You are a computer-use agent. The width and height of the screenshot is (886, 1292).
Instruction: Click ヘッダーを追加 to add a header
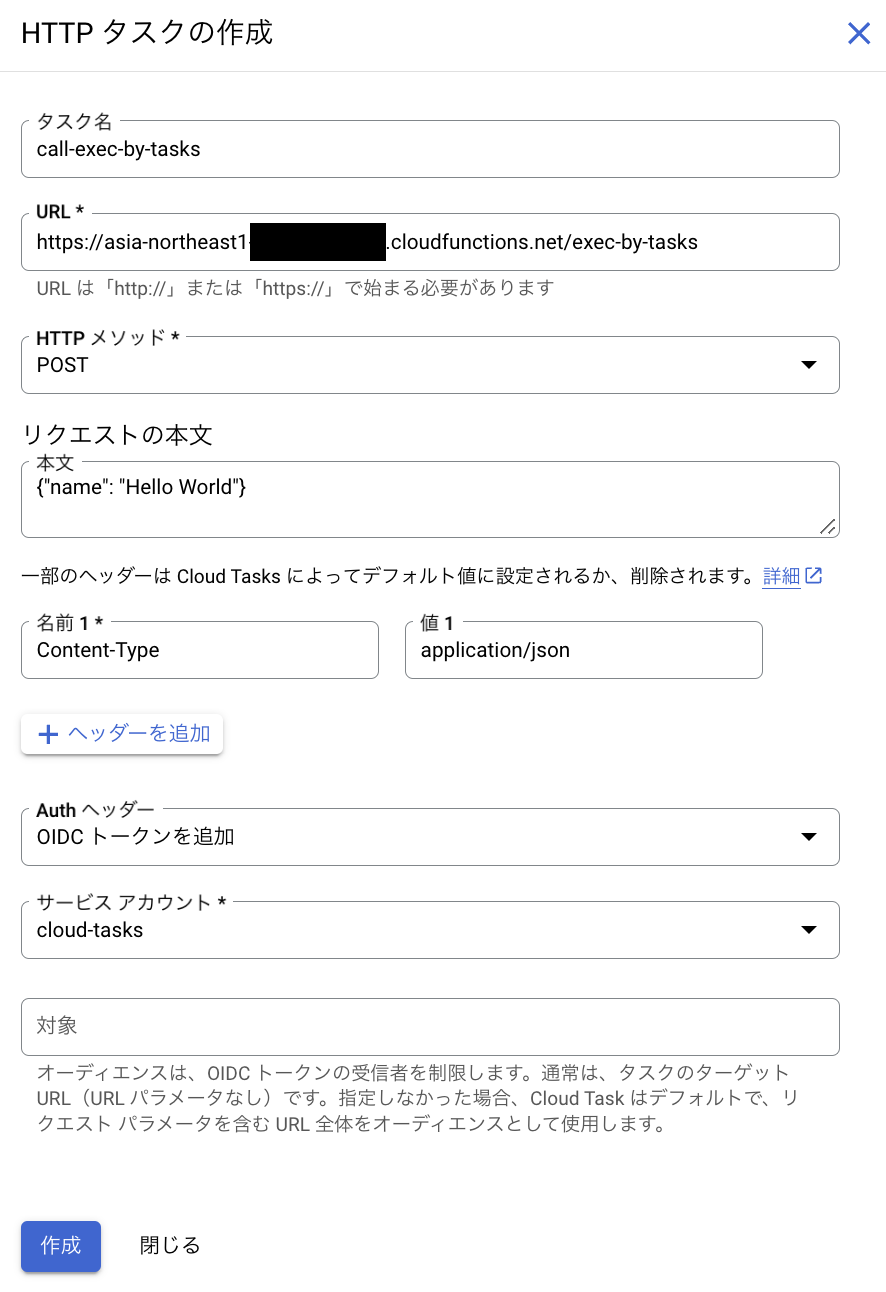[121, 733]
